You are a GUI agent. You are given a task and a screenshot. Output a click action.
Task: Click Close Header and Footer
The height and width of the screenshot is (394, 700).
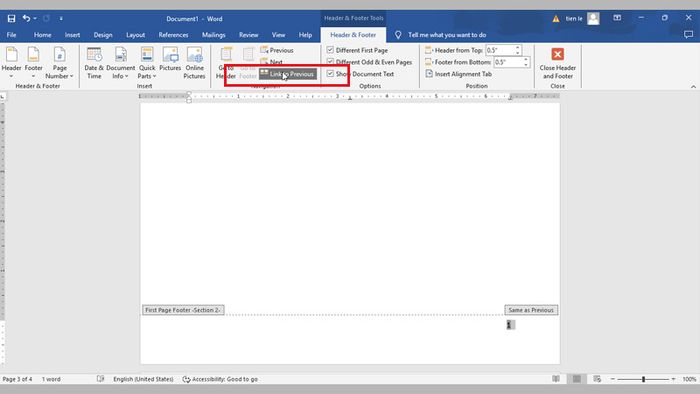[x=558, y=63]
